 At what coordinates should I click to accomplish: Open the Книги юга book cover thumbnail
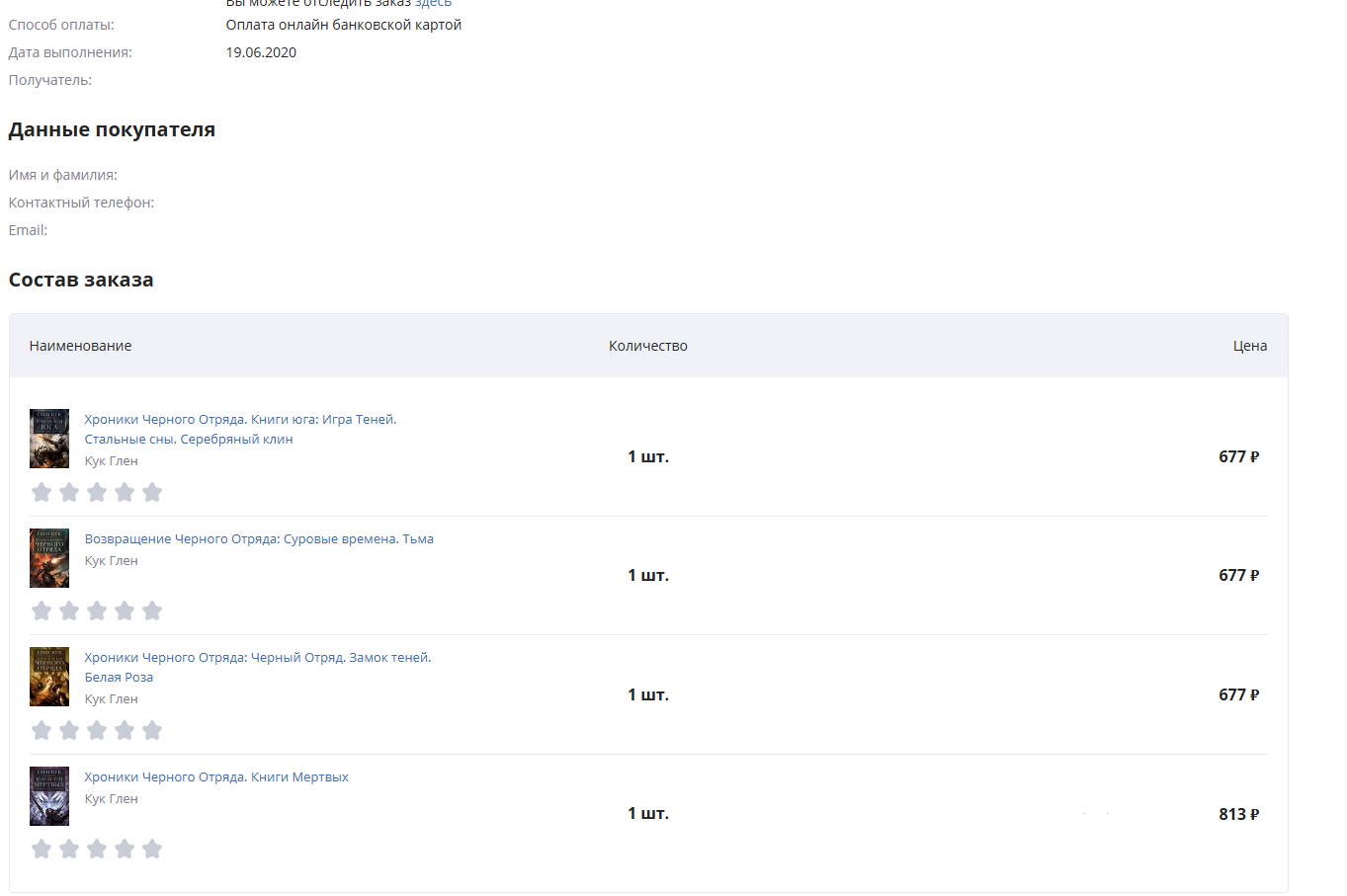coord(49,439)
